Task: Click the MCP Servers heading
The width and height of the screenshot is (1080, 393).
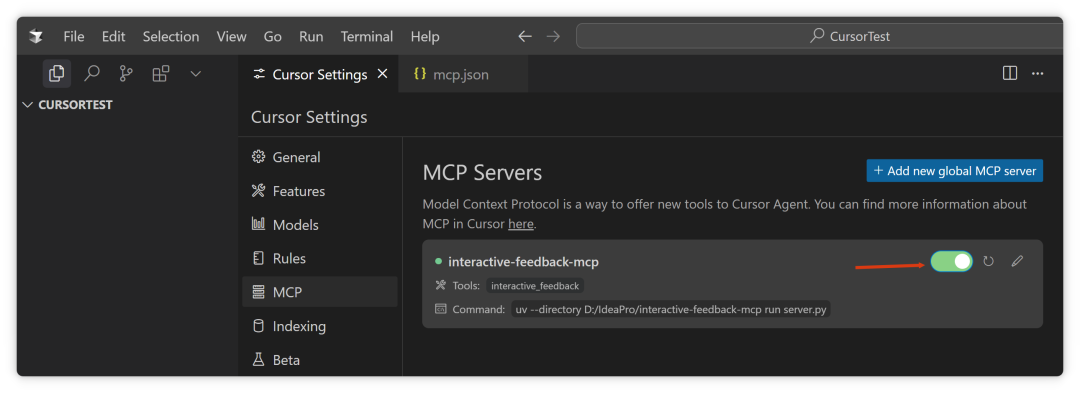Action: [x=482, y=173]
